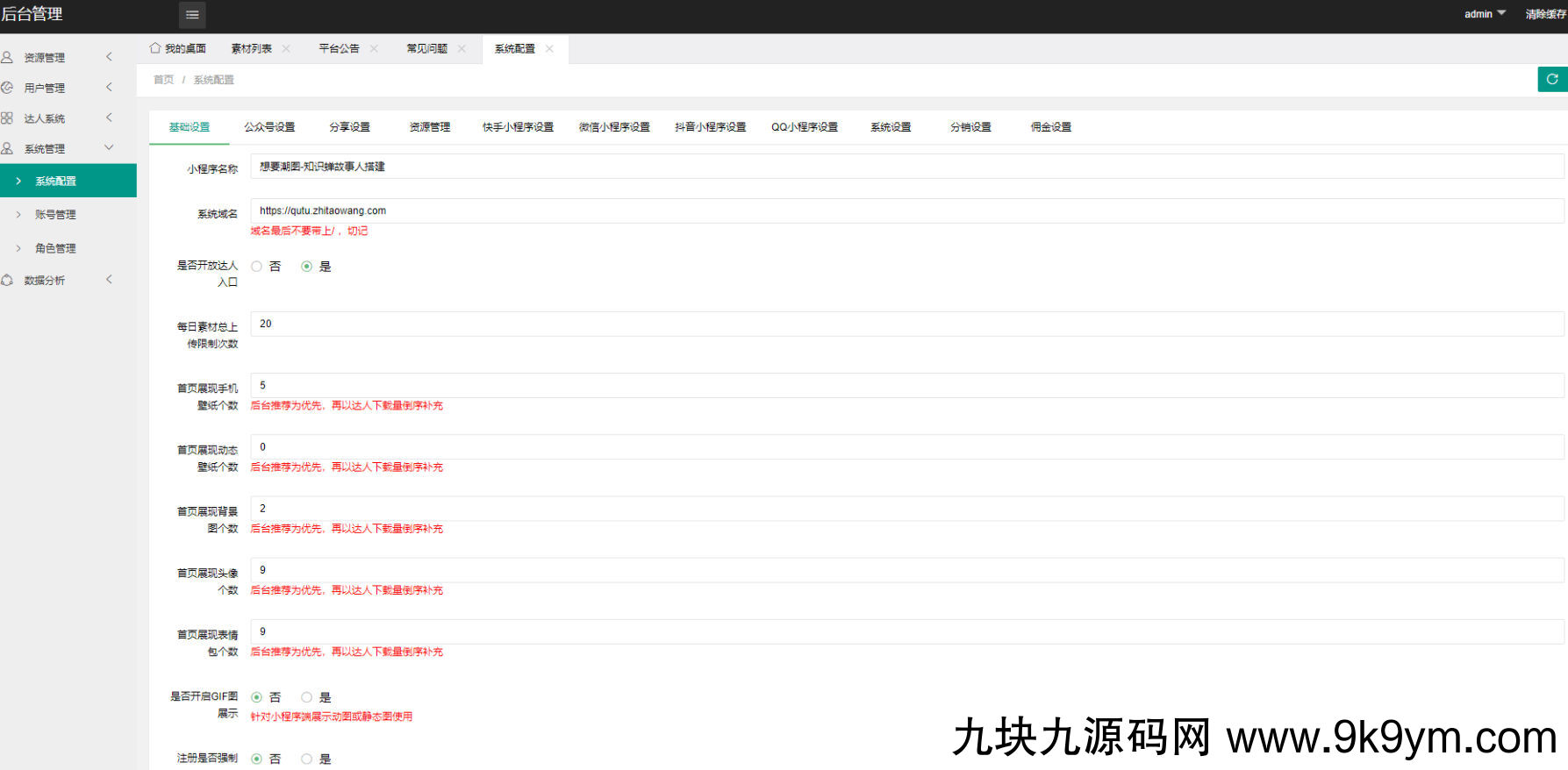Focus the 首页展现动态壁纸个数 field

pos(907,446)
